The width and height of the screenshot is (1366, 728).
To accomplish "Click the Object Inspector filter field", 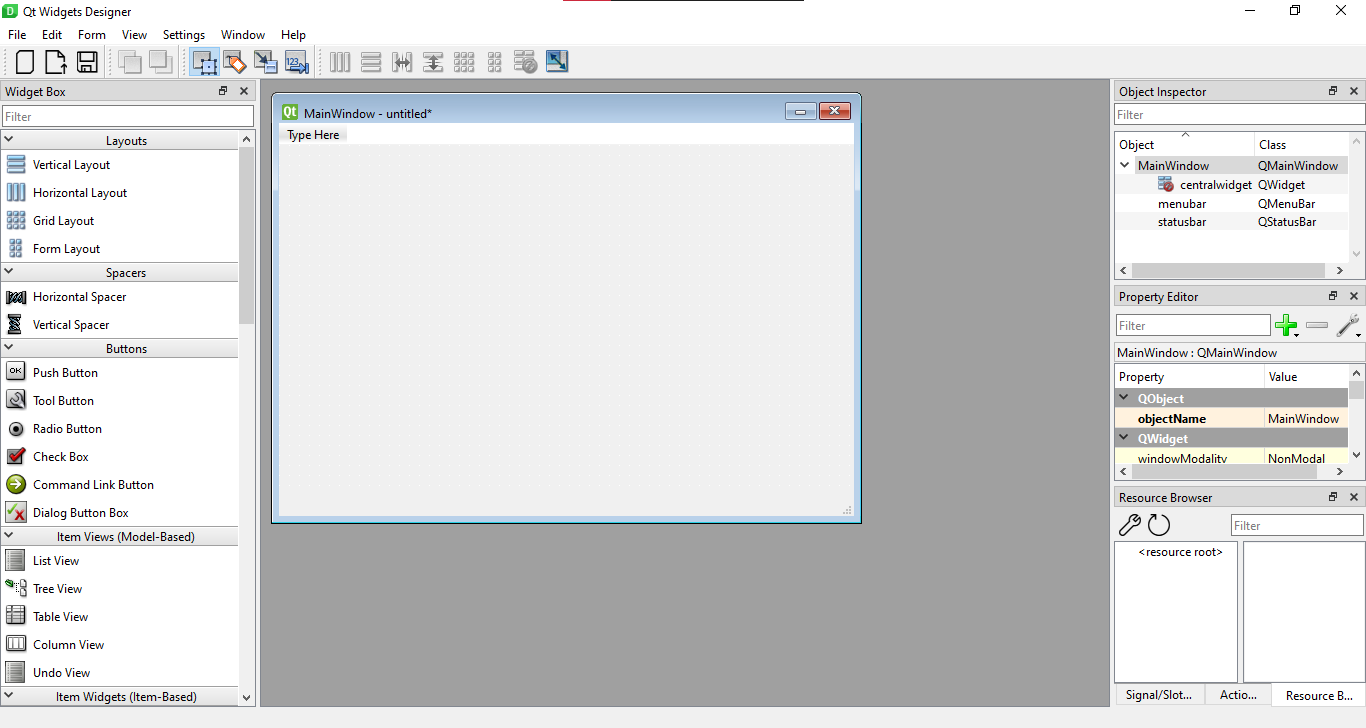I will click(x=1240, y=115).
